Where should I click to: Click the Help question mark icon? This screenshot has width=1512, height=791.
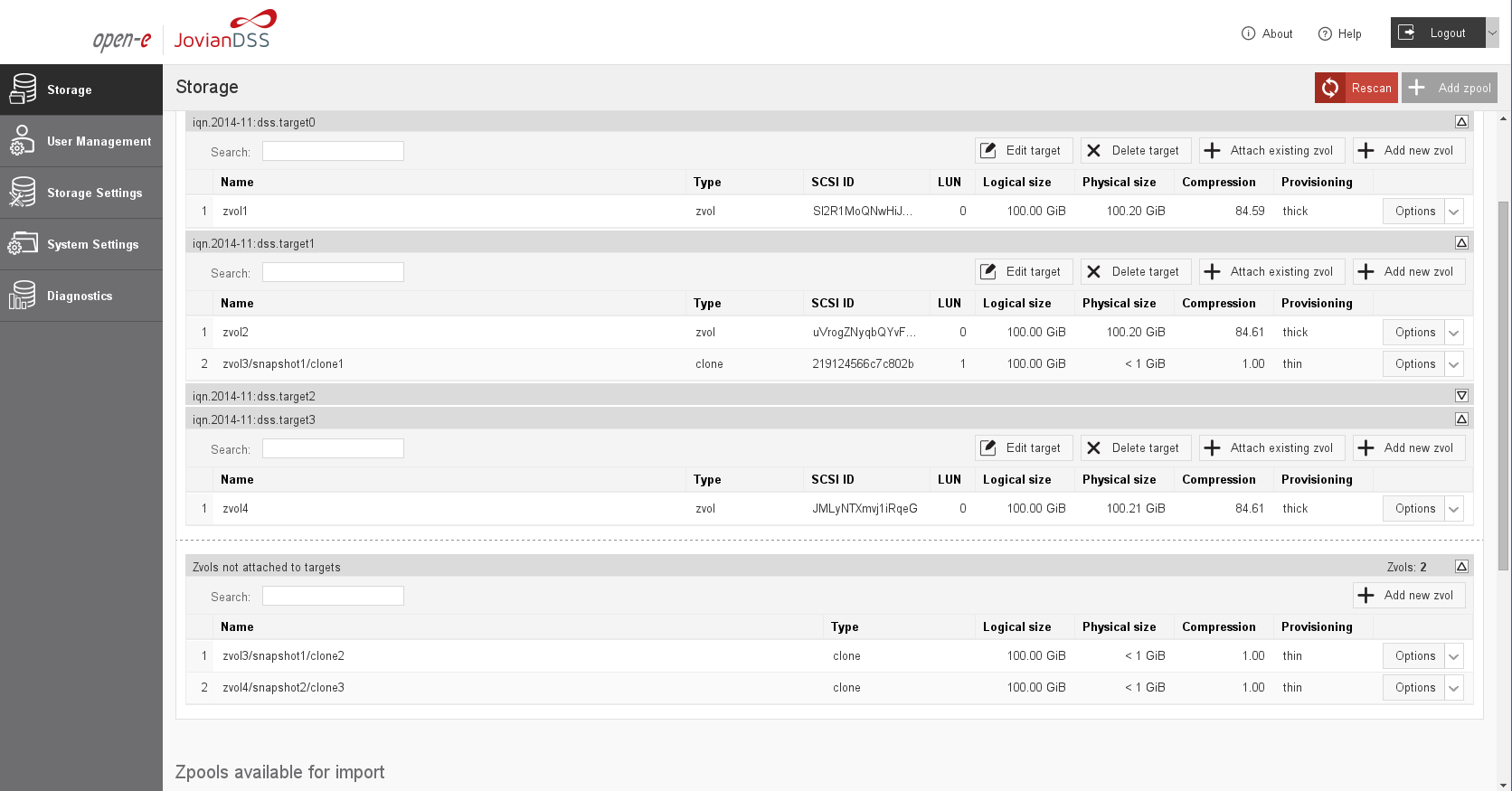(1326, 33)
